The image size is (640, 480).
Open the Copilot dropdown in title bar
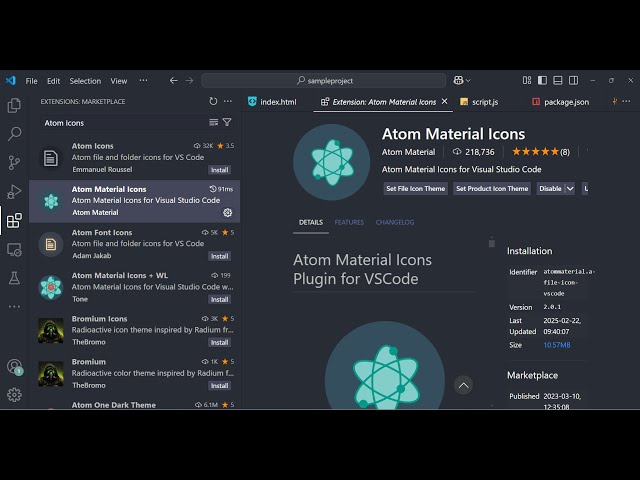point(461,81)
